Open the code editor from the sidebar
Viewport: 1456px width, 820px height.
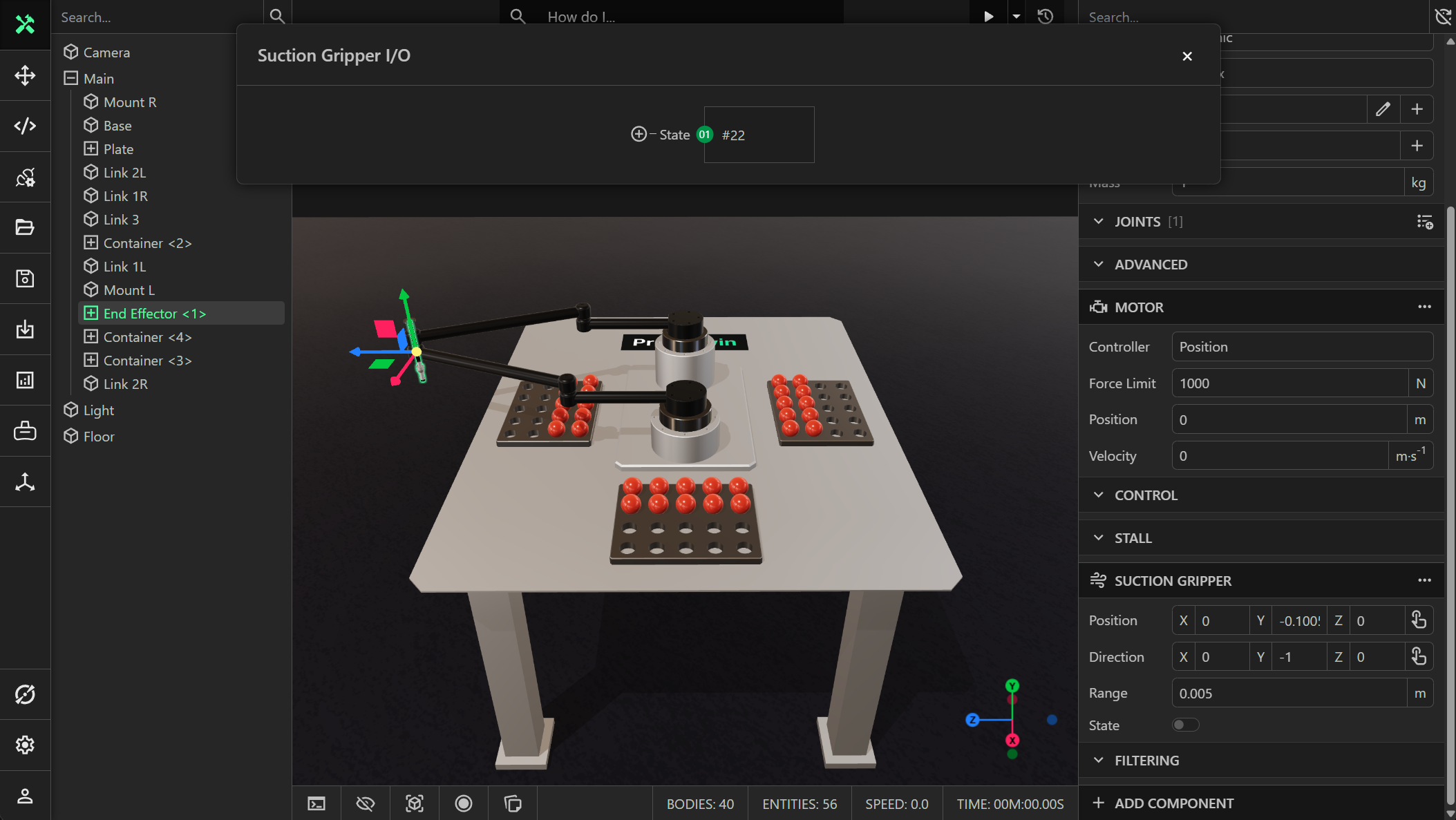(25, 126)
